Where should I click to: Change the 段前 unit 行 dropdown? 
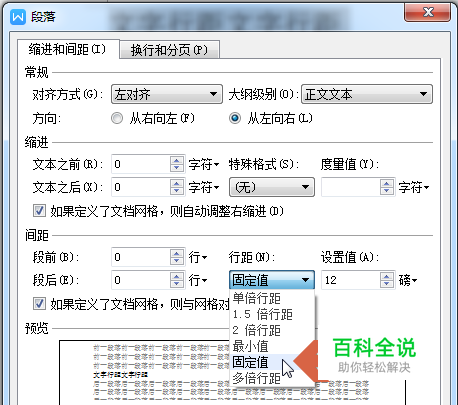point(198,257)
